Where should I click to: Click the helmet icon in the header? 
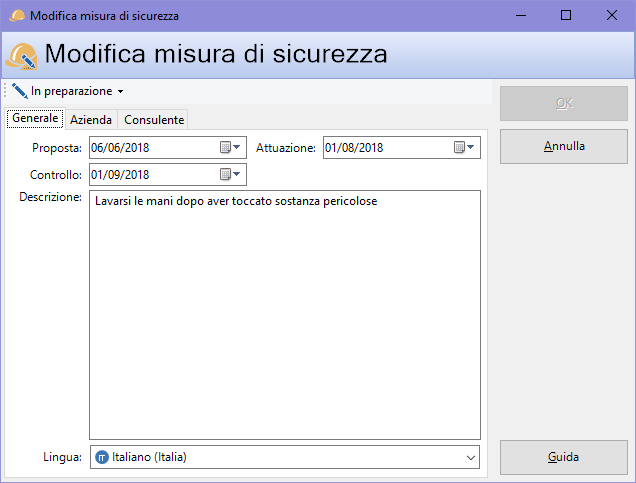coord(21,57)
